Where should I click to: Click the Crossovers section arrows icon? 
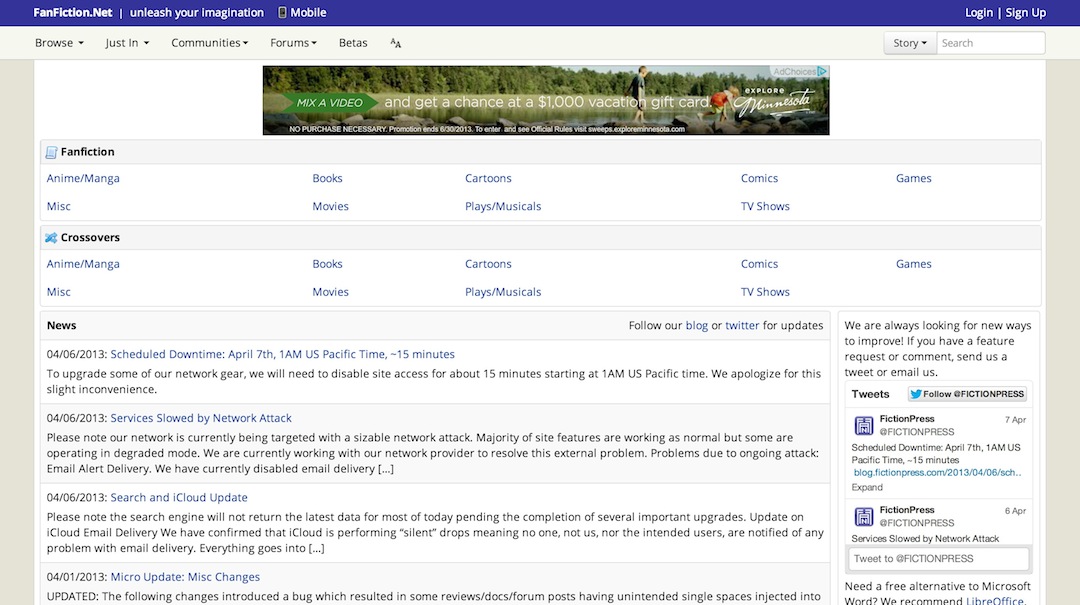(x=51, y=238)
